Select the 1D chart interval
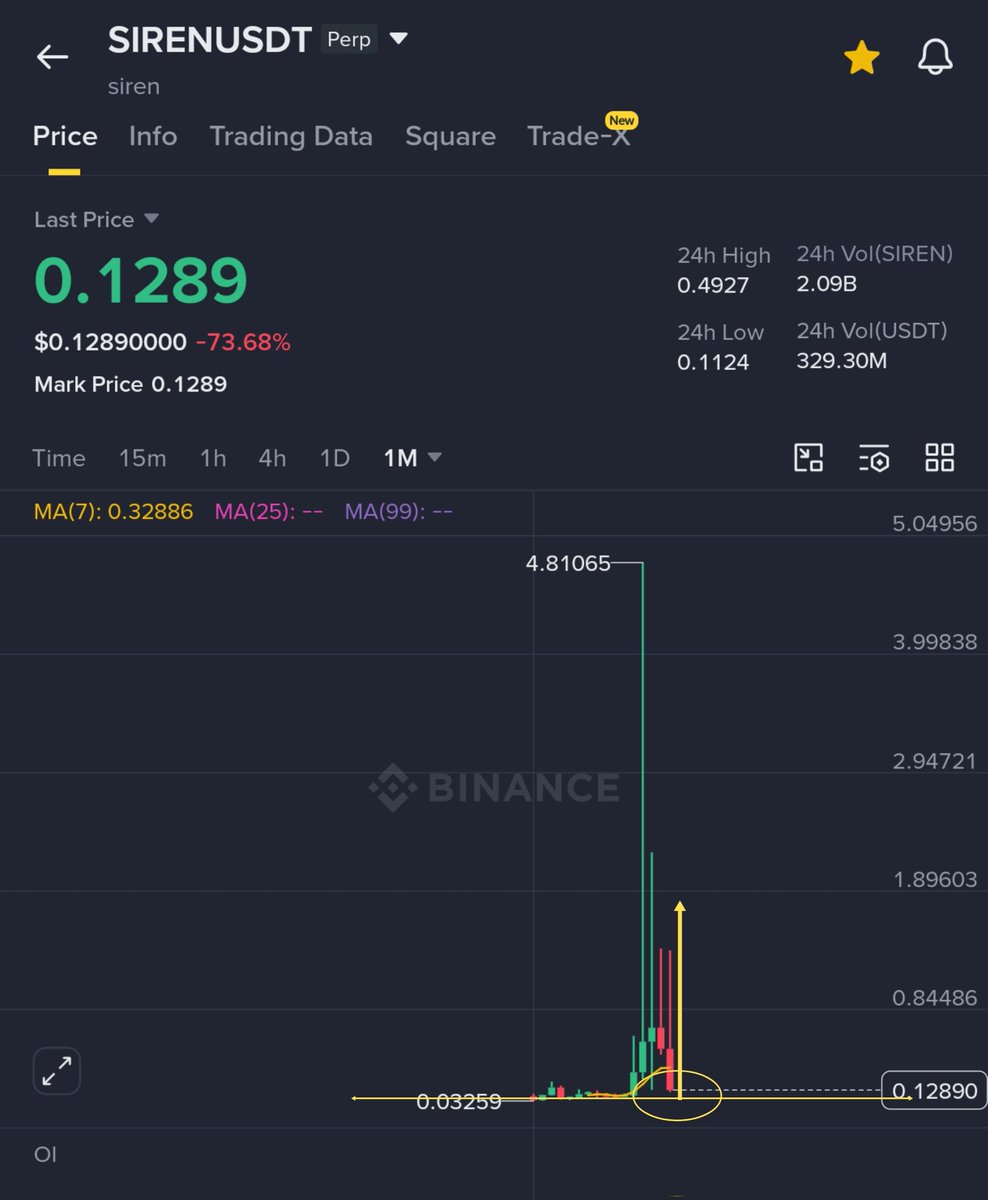 [x=335, y=458]
